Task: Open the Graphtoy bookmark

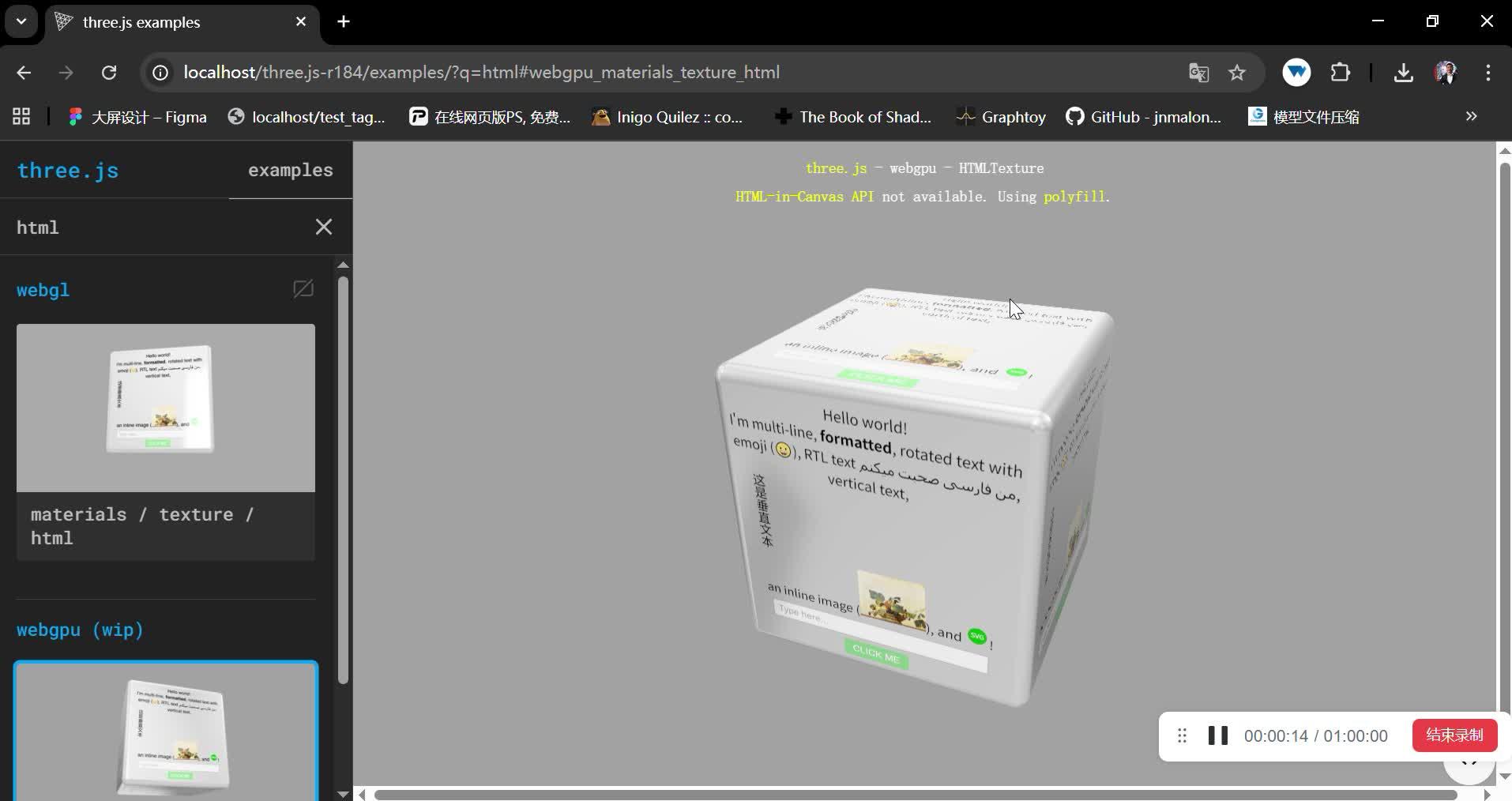Action: tap(1001, 117)
